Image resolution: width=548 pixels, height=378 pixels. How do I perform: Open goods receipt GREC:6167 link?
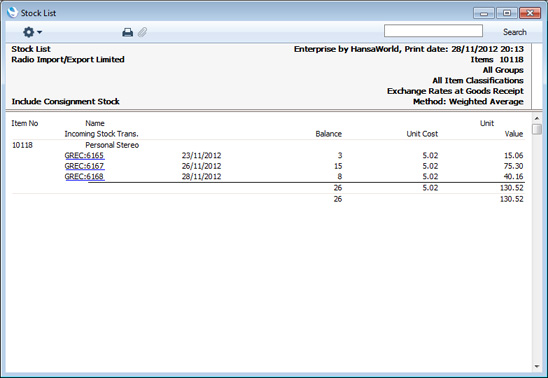pos(84,166)
